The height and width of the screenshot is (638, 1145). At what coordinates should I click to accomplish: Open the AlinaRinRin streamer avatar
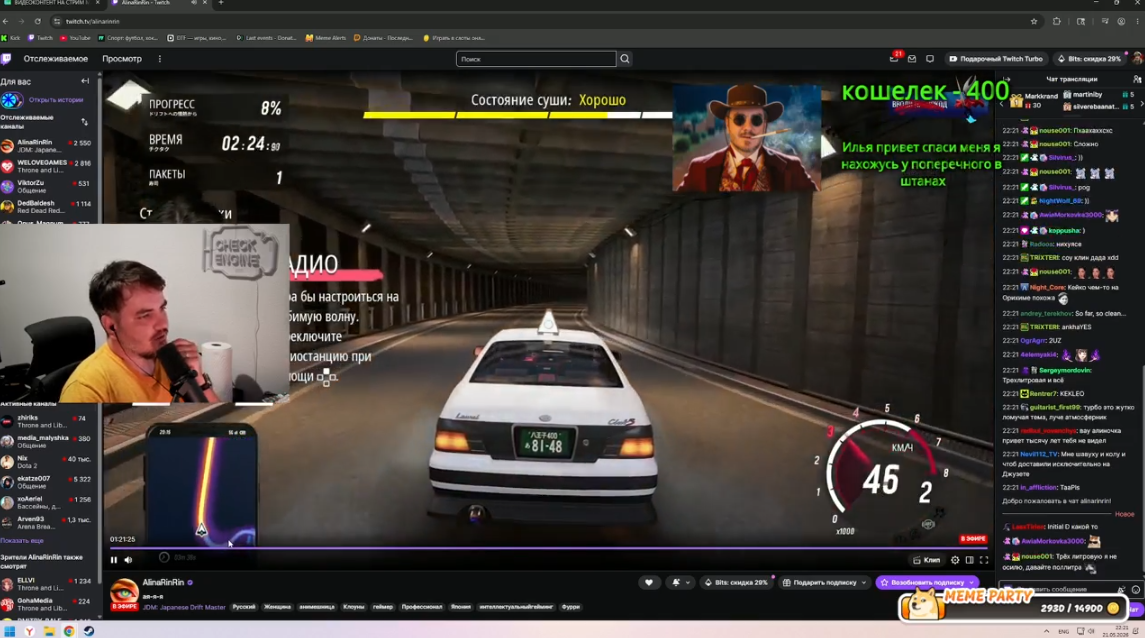coord(124,593)
